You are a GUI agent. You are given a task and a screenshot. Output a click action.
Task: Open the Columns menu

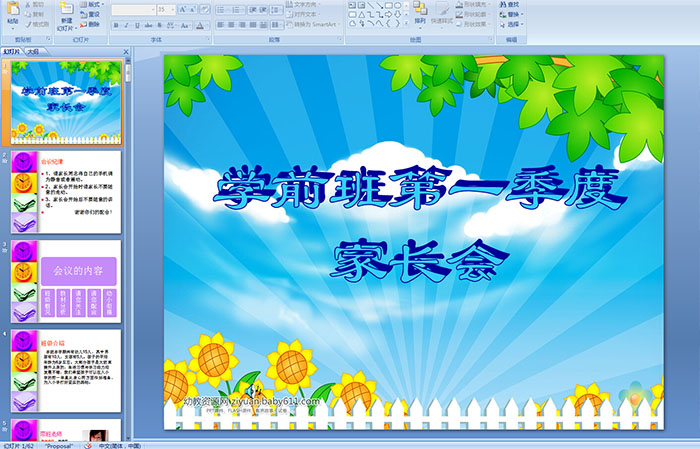pyautogui.click(x=277, y=25)
